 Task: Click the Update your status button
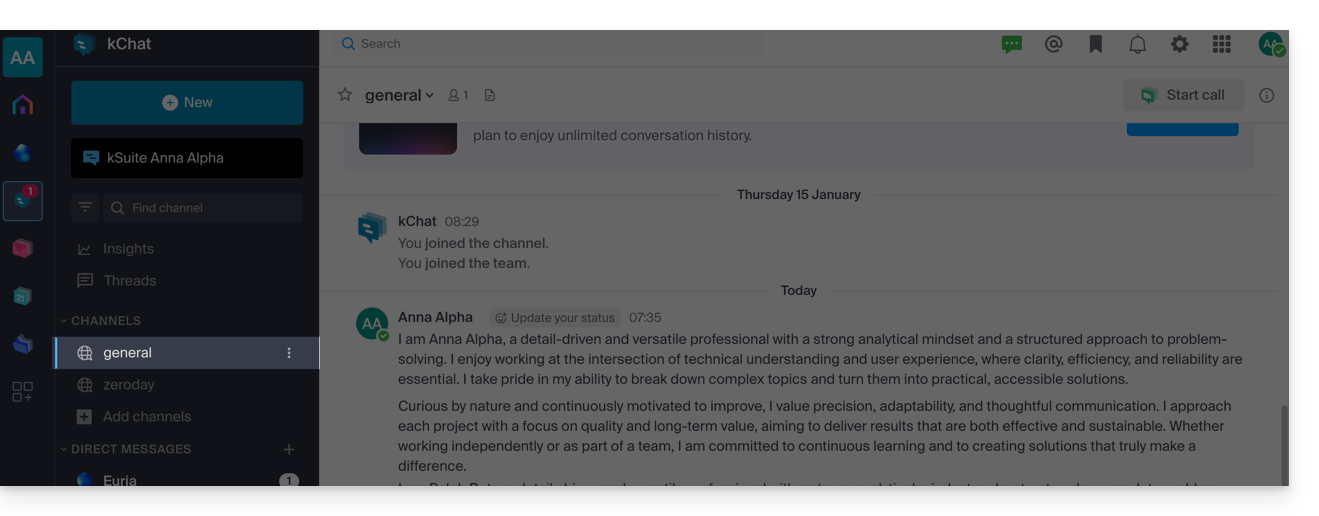pos(554,318)
